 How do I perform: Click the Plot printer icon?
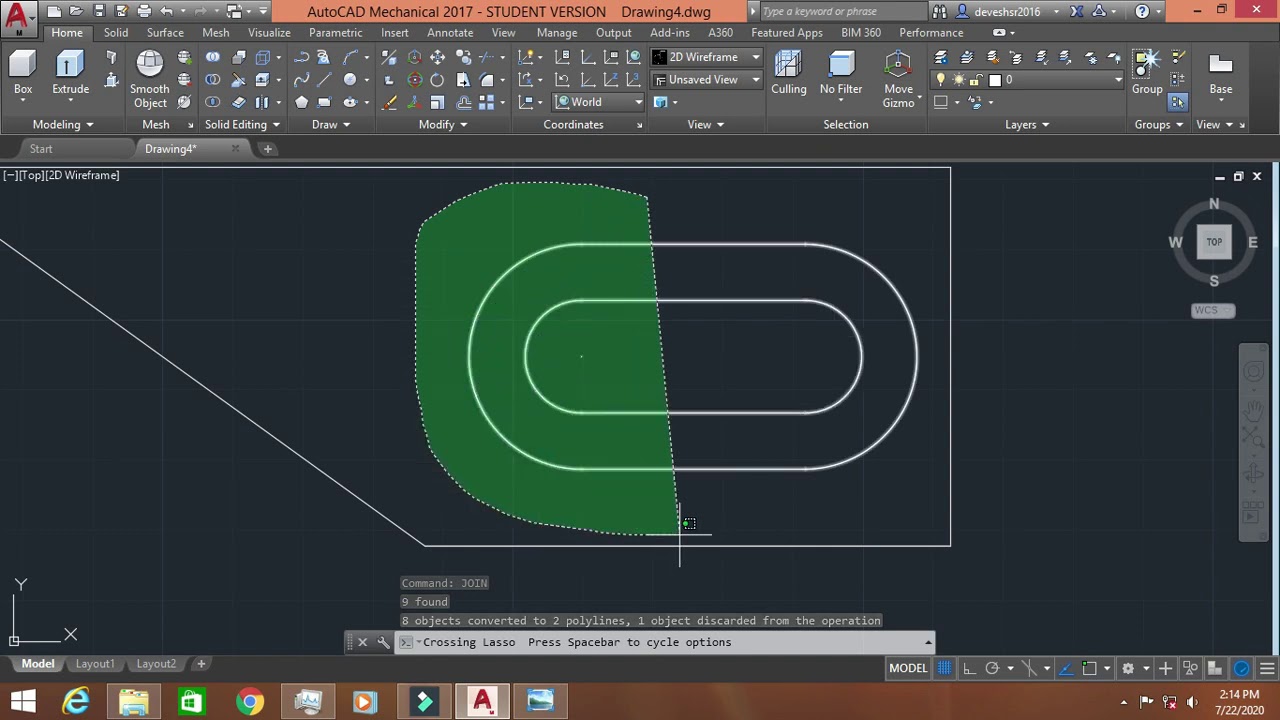pyautogui.click(x=144, y=11)
